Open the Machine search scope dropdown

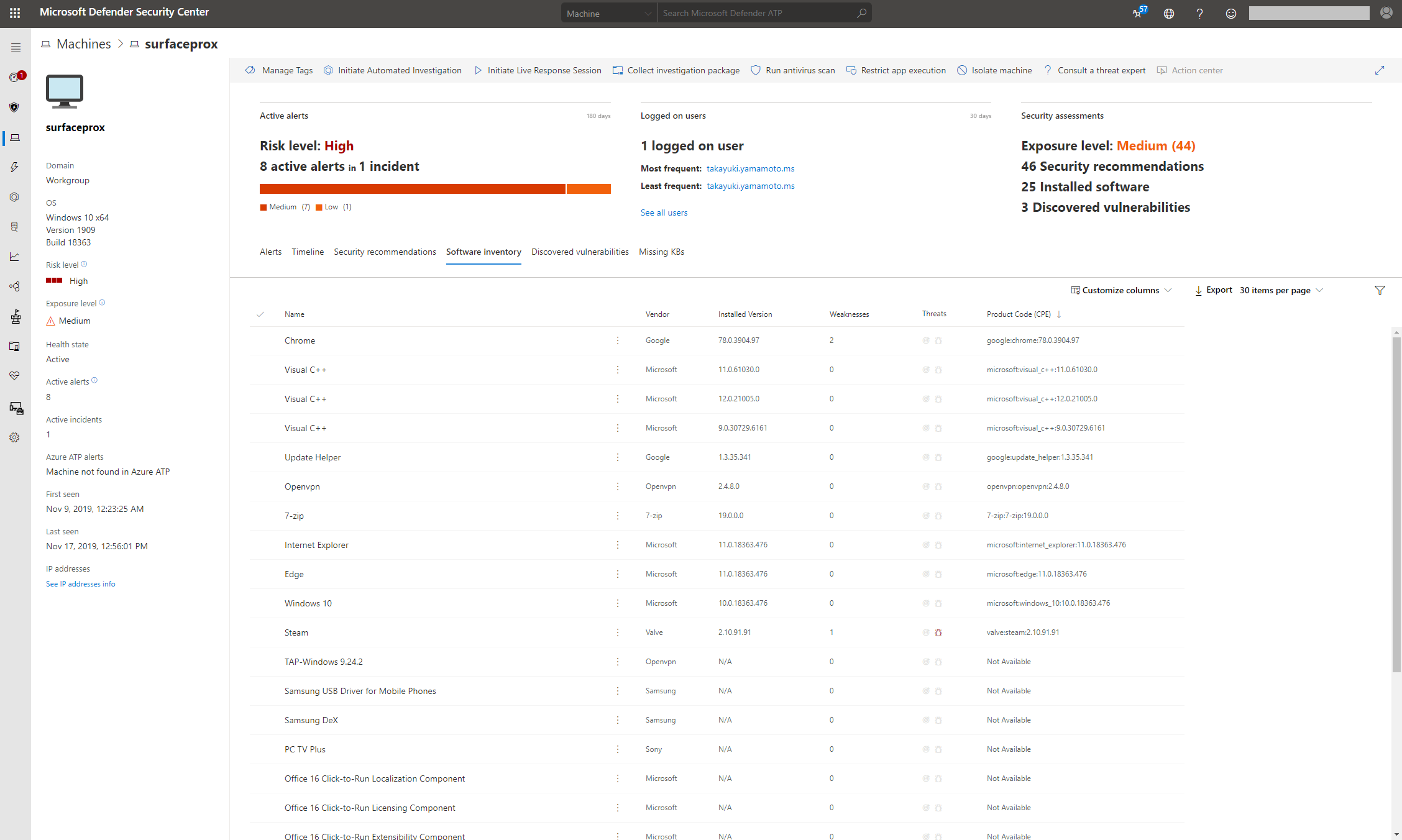point(608,13)
